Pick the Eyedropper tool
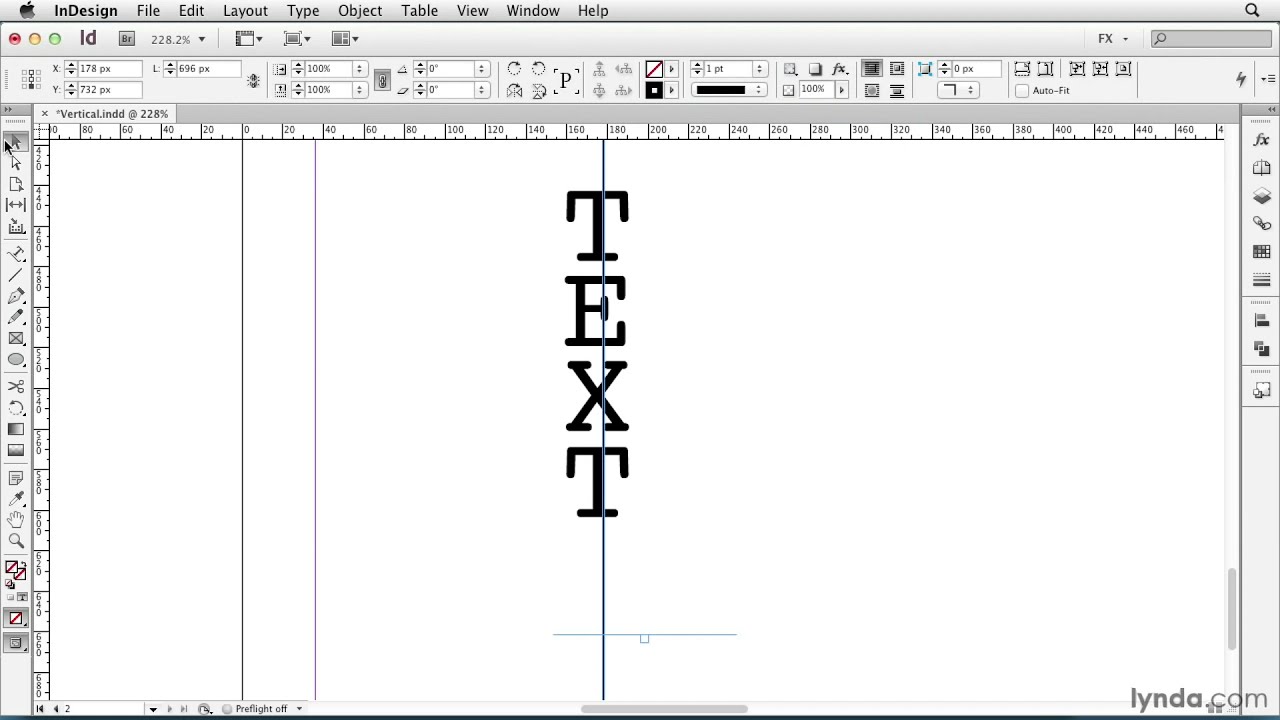 coord(16,499)
